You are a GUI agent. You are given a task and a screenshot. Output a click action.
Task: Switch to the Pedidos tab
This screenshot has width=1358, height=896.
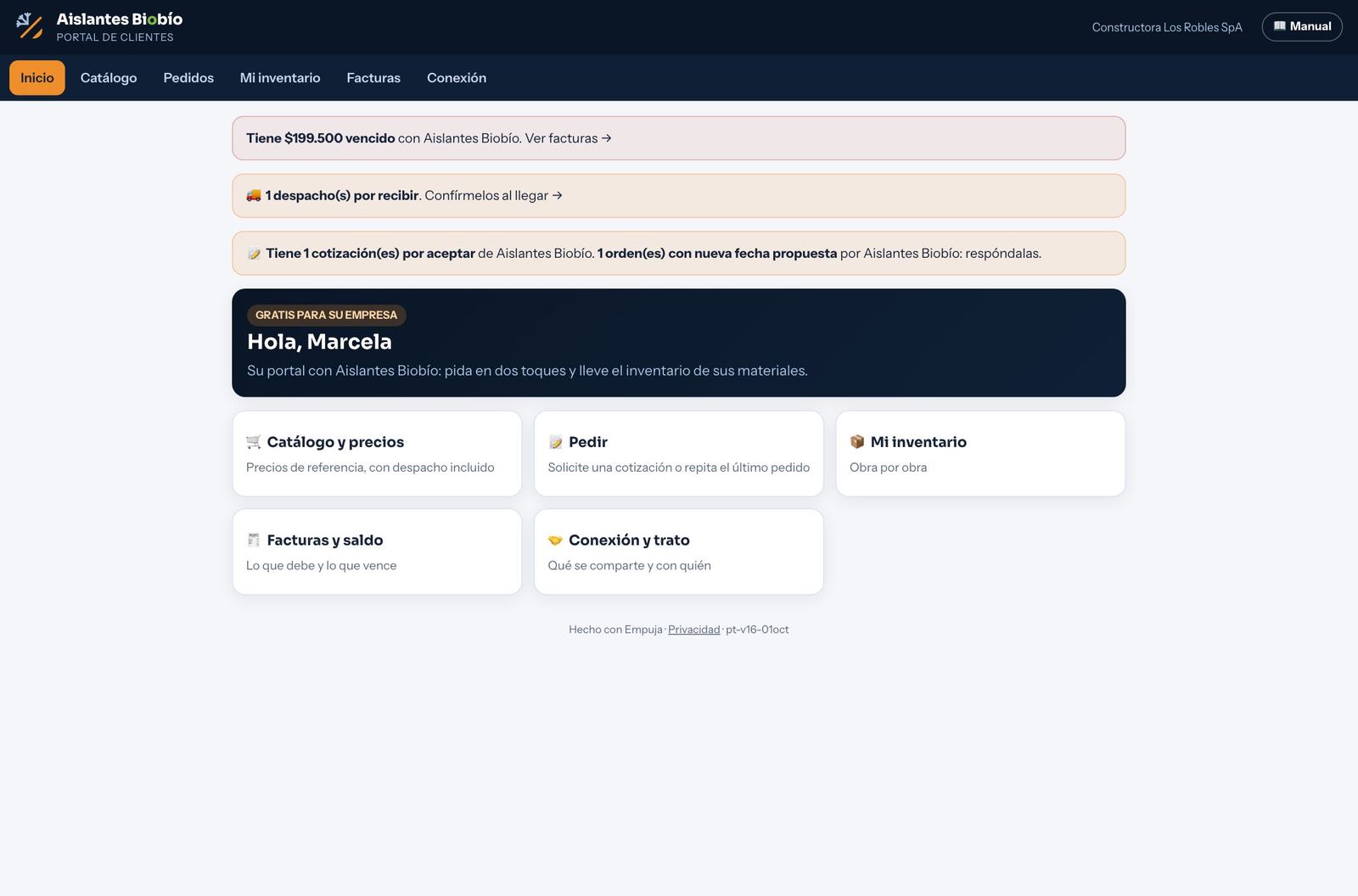[188, 78]
